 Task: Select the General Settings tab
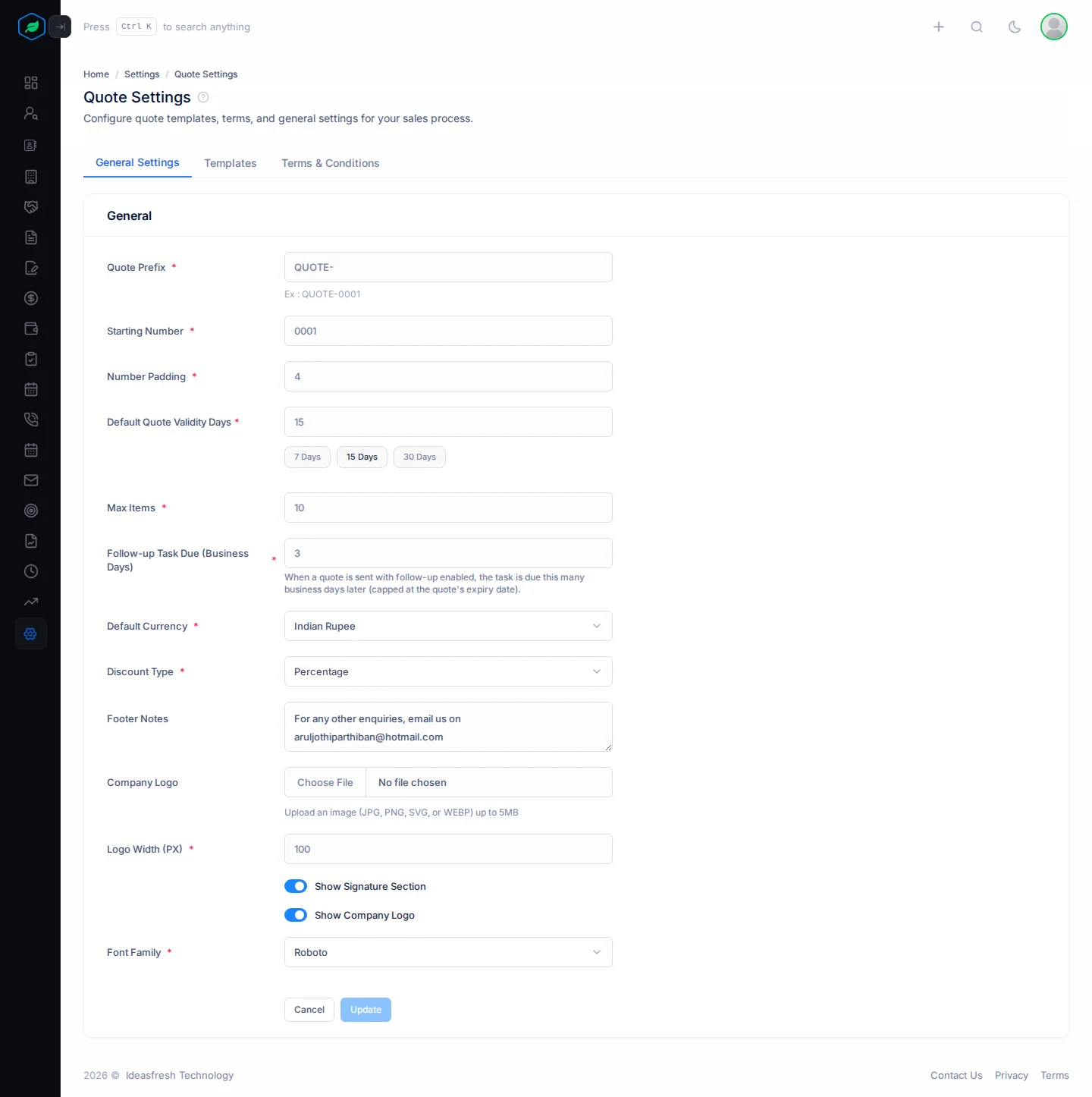(137, 162)
